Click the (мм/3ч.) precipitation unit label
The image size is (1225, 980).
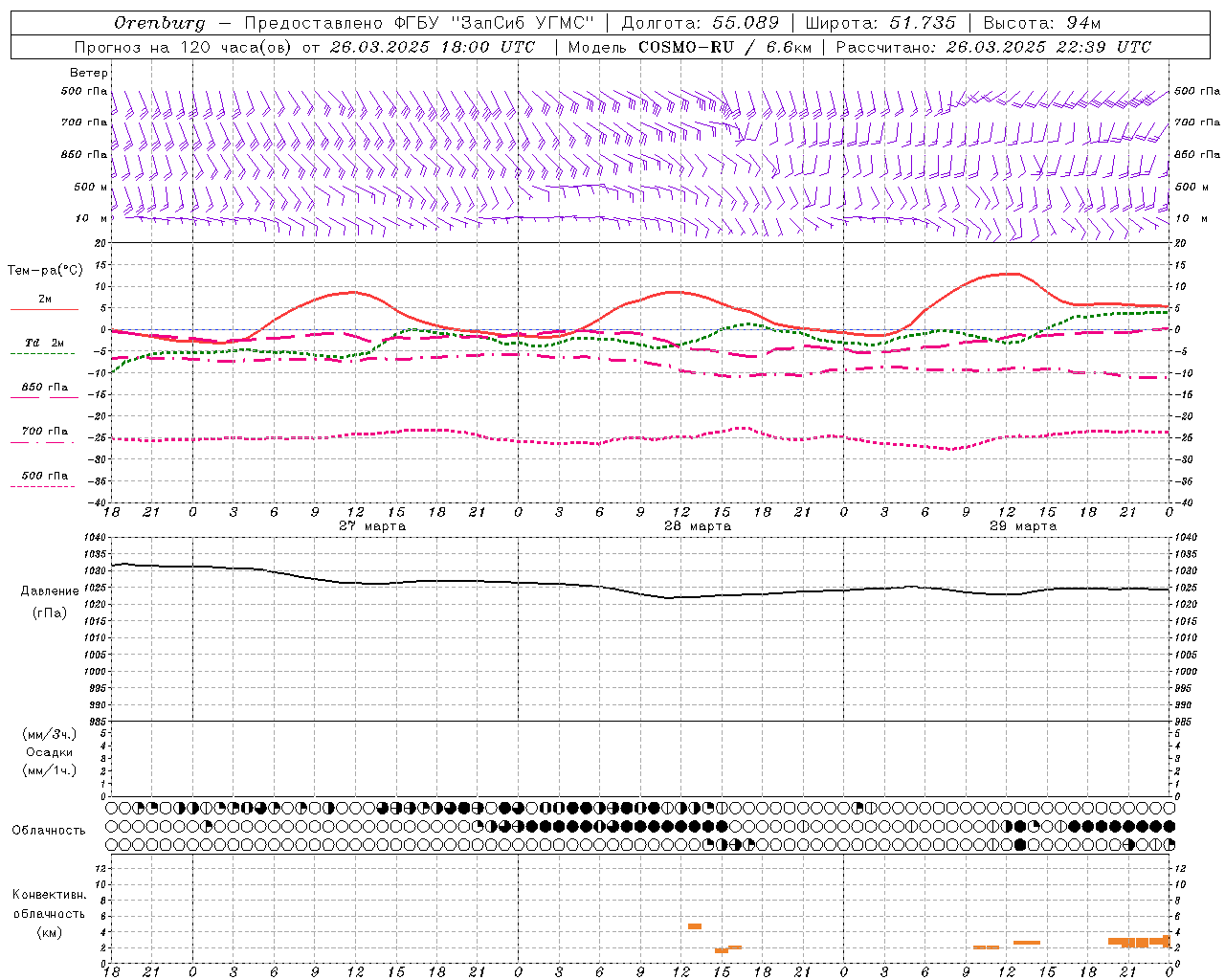pyautogui.click(x=50, y=734)
